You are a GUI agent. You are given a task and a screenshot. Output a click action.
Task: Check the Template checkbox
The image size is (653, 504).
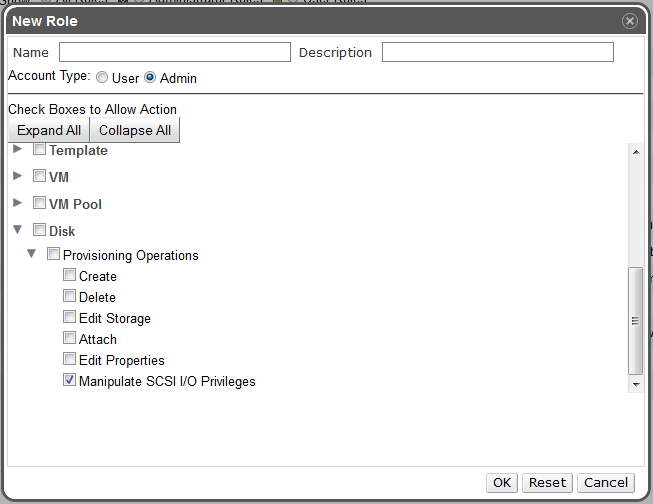tap(40, 150)
